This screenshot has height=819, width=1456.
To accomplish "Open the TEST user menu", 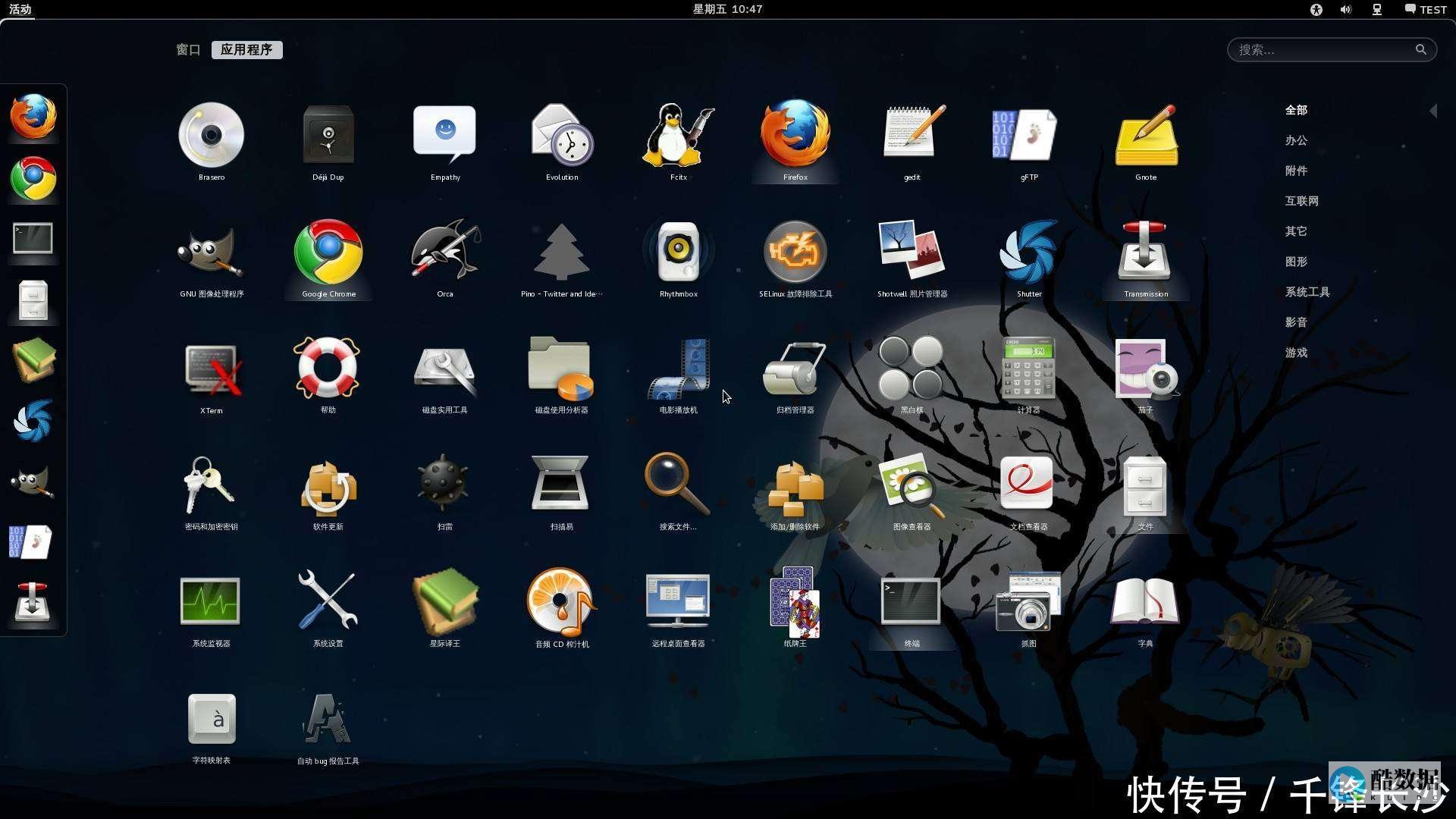I will (1426, 9).
